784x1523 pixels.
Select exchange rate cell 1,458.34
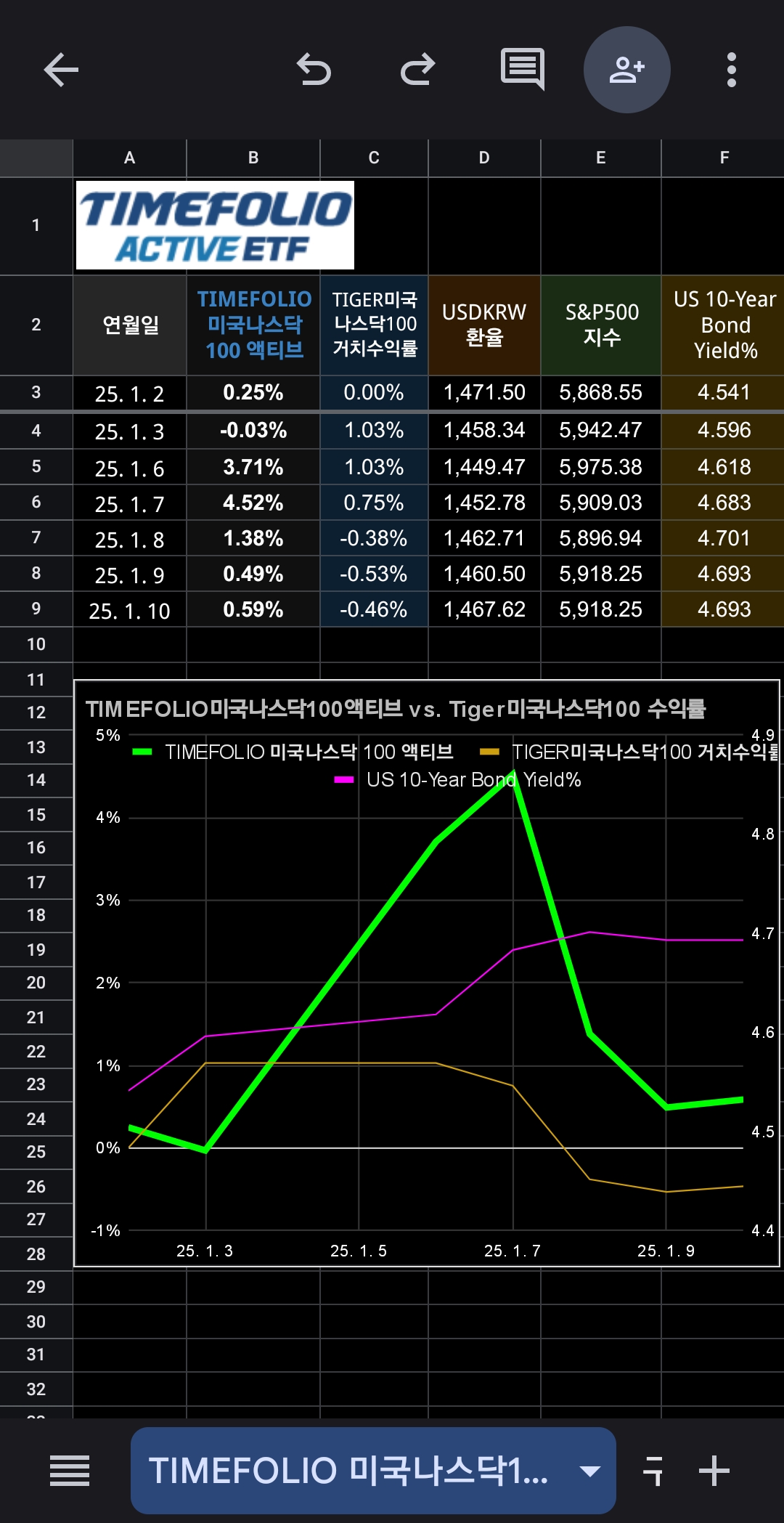pos(484,431)
